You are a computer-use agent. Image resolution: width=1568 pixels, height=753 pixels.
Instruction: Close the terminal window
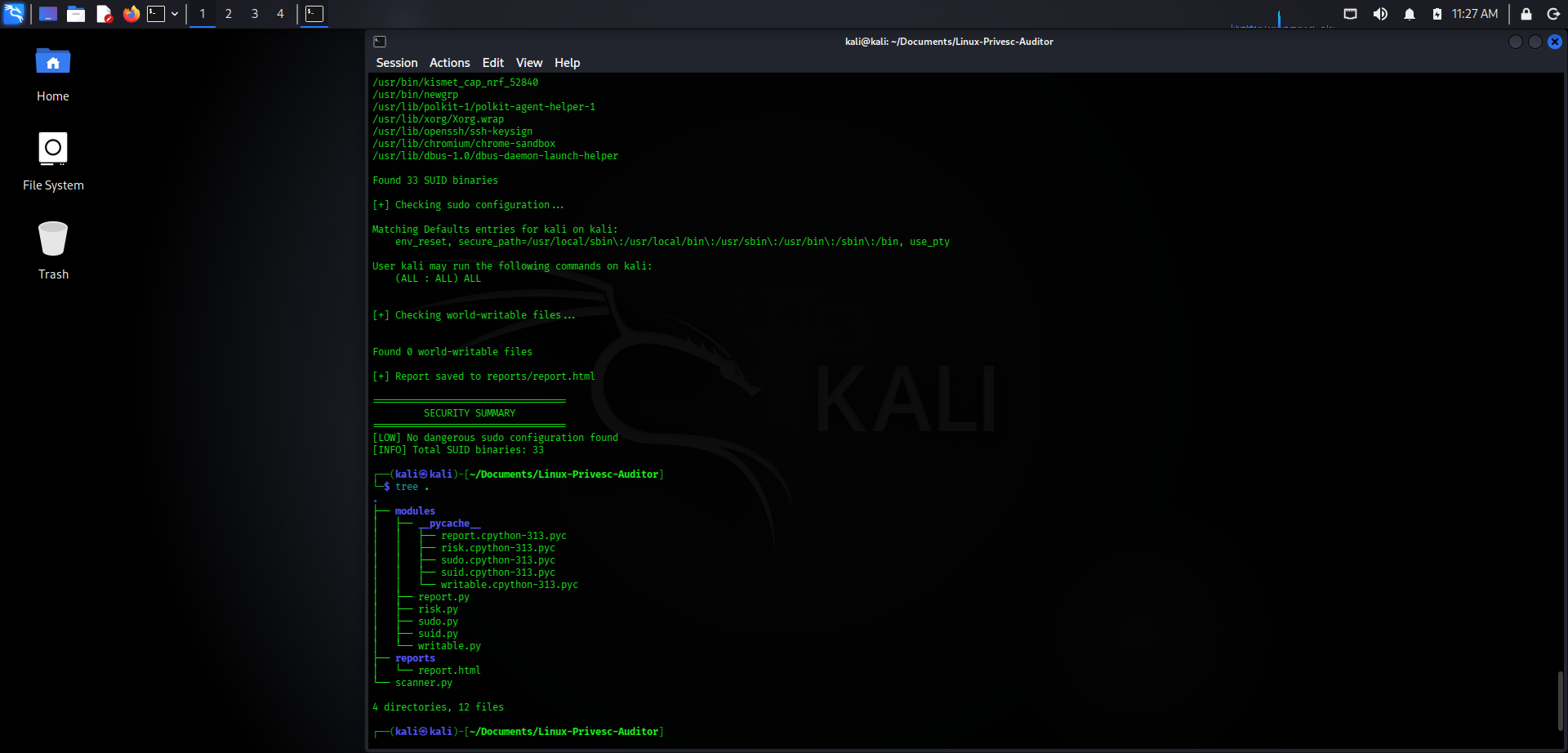coord(1555,42)
